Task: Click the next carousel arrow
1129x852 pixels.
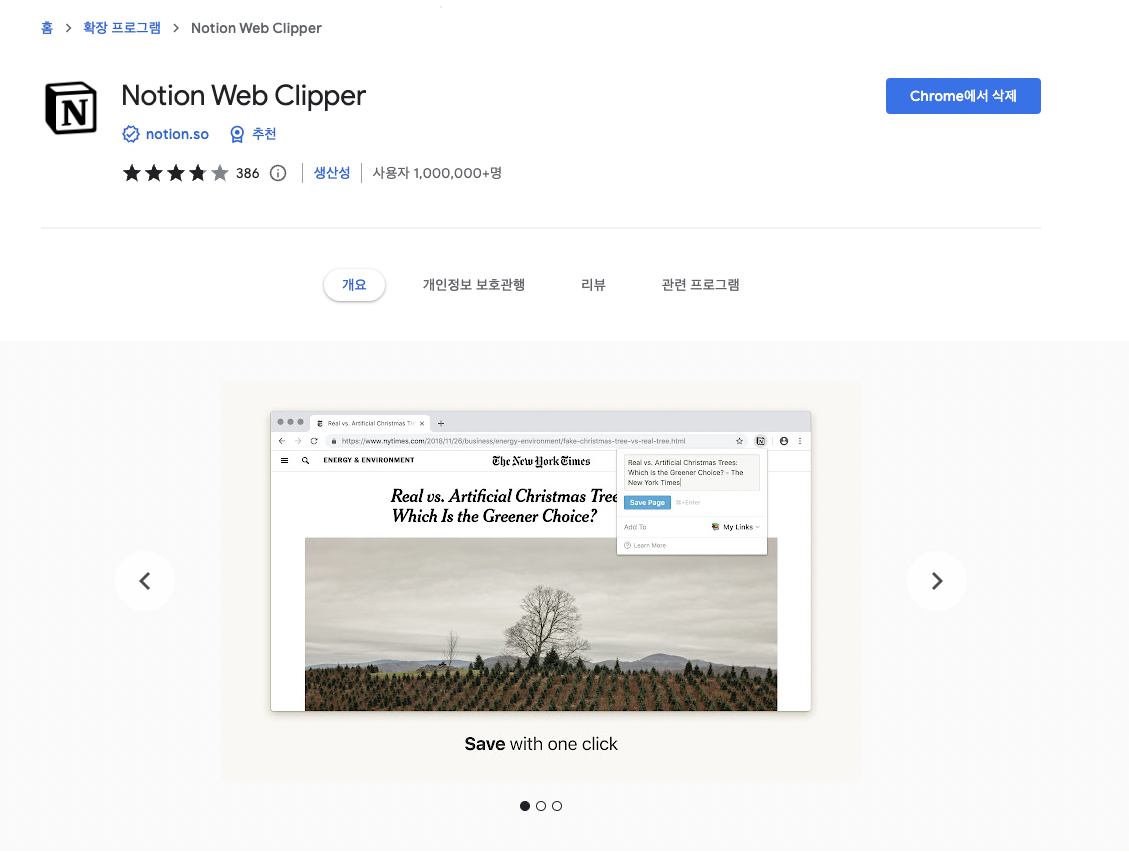Action: pos(936,580)
